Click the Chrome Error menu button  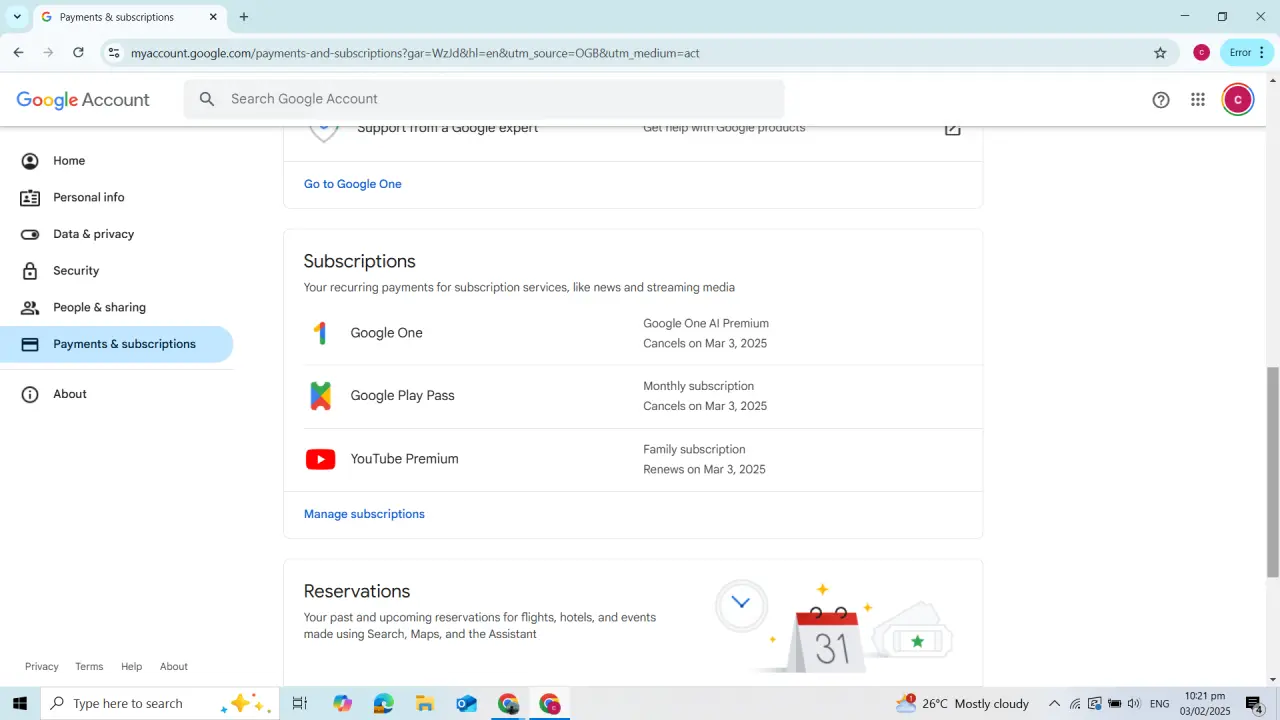click(1247, 53)
